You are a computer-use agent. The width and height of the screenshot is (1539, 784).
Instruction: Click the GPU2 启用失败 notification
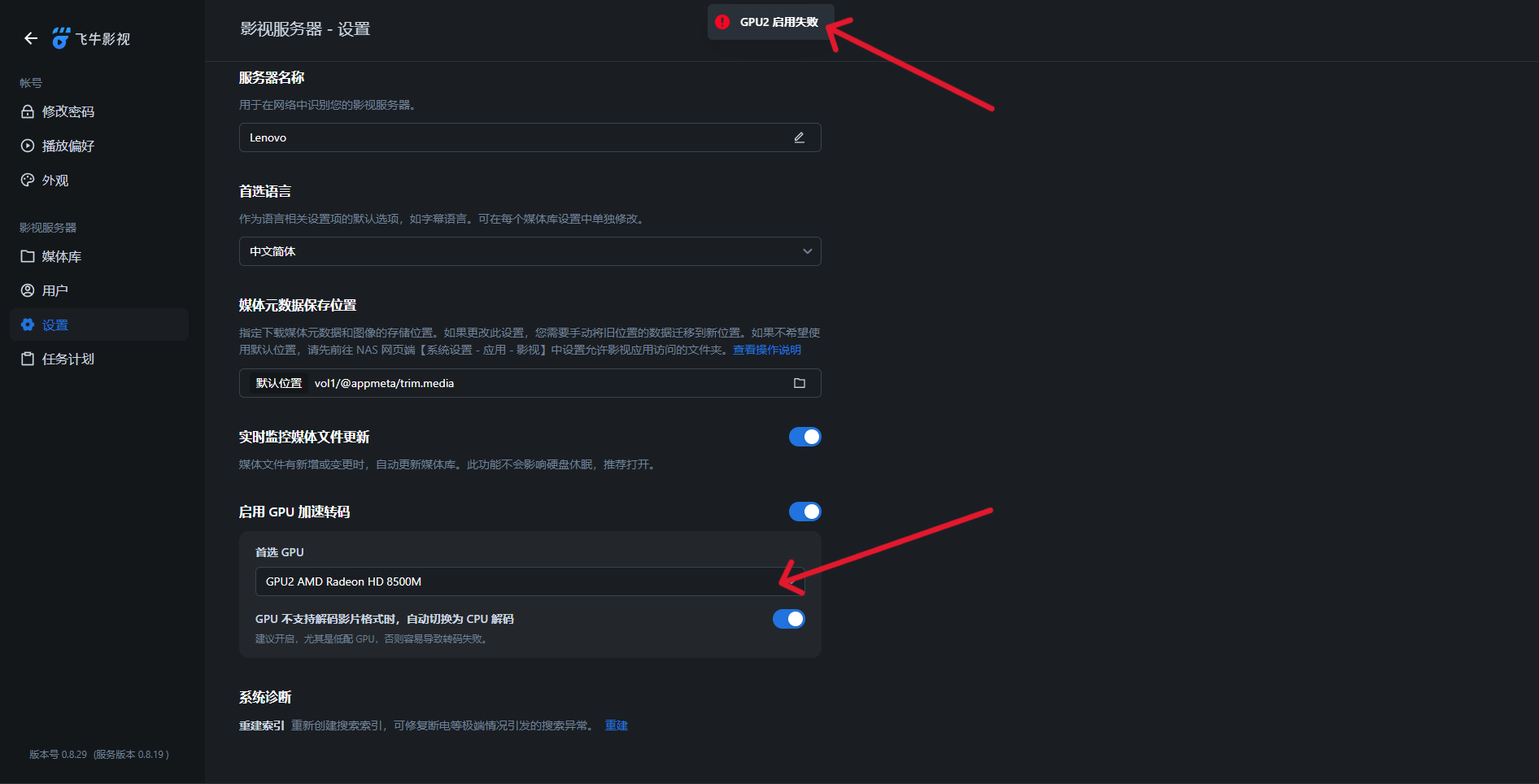click(x=771, y=22)
